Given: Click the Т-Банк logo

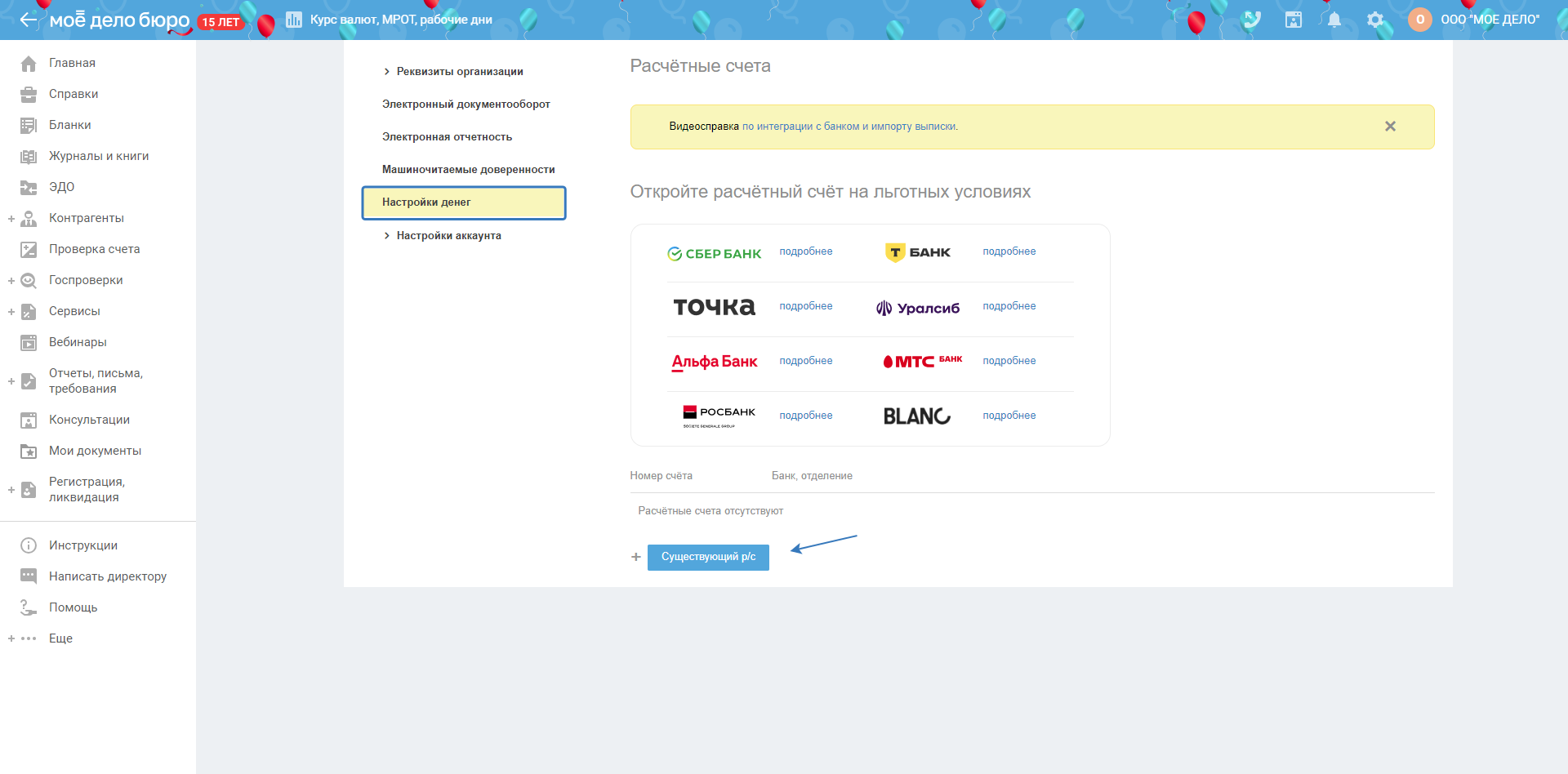Looking at the screenshot, I should (x=918, y=252).
